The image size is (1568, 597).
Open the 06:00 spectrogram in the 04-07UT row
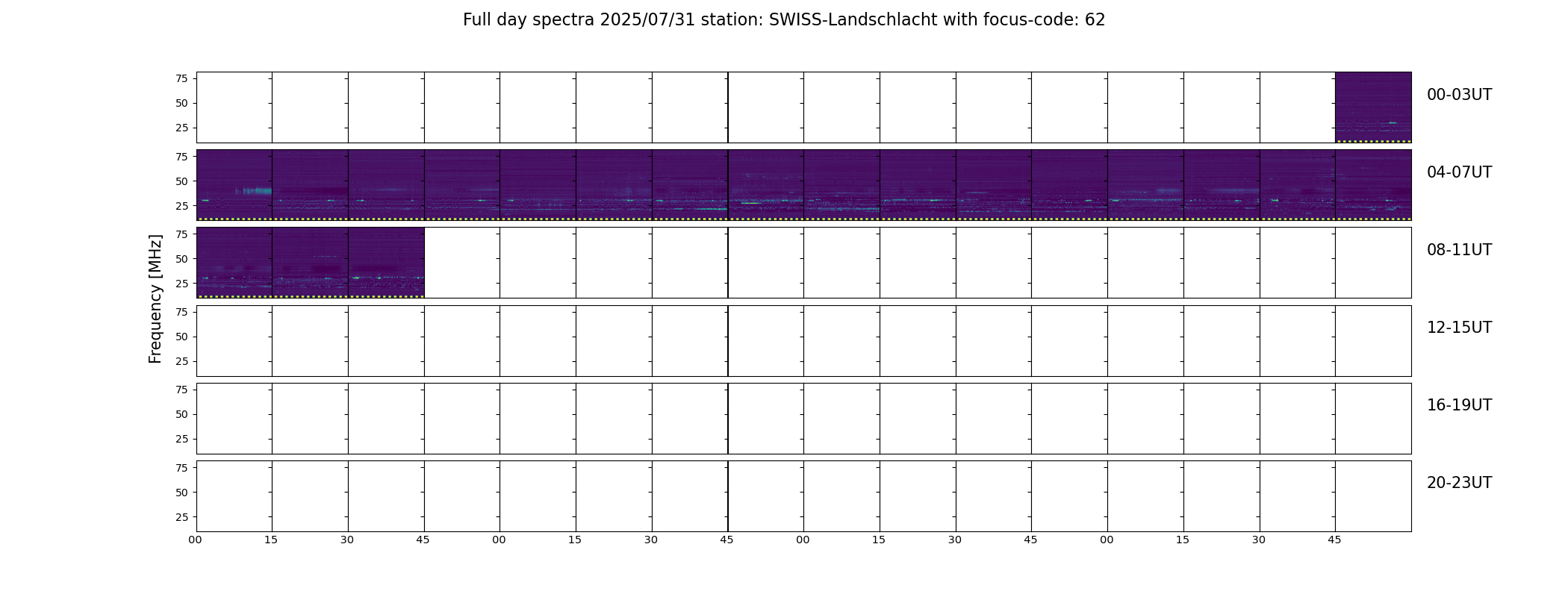click(841, 185)
